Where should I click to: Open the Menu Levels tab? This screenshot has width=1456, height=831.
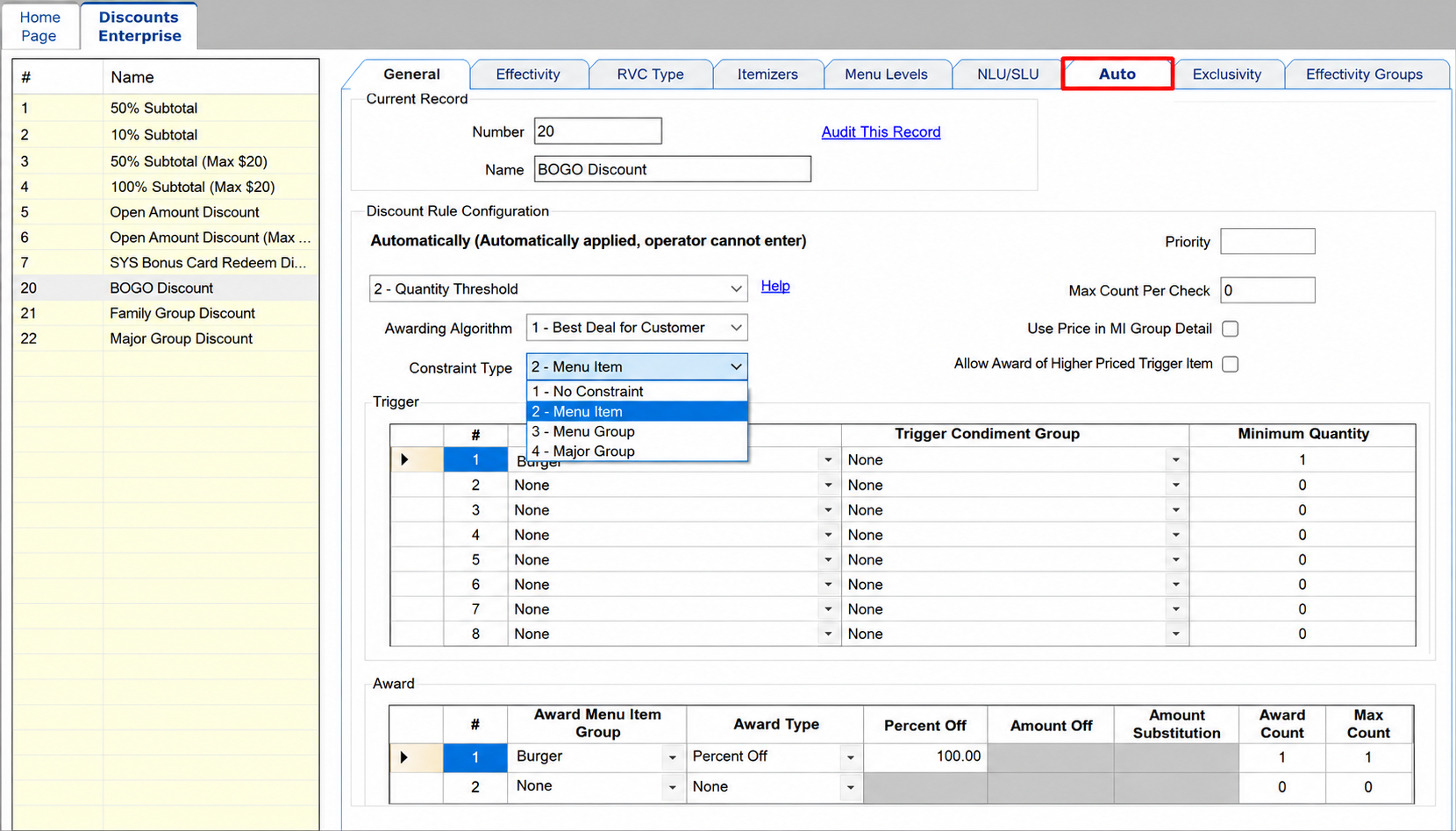(886, 75)
